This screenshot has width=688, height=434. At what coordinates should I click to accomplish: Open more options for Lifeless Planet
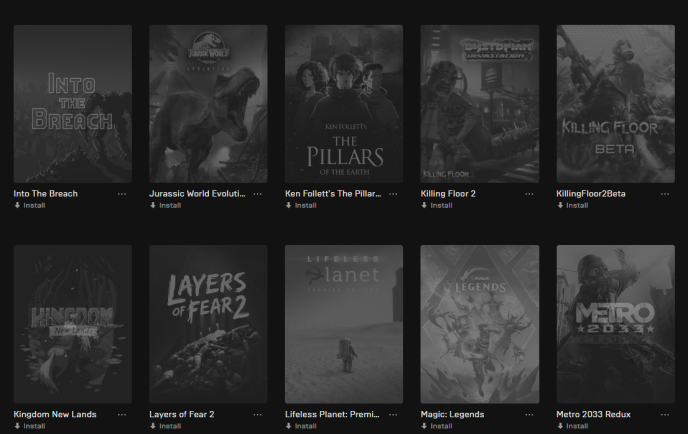[393, 415]
